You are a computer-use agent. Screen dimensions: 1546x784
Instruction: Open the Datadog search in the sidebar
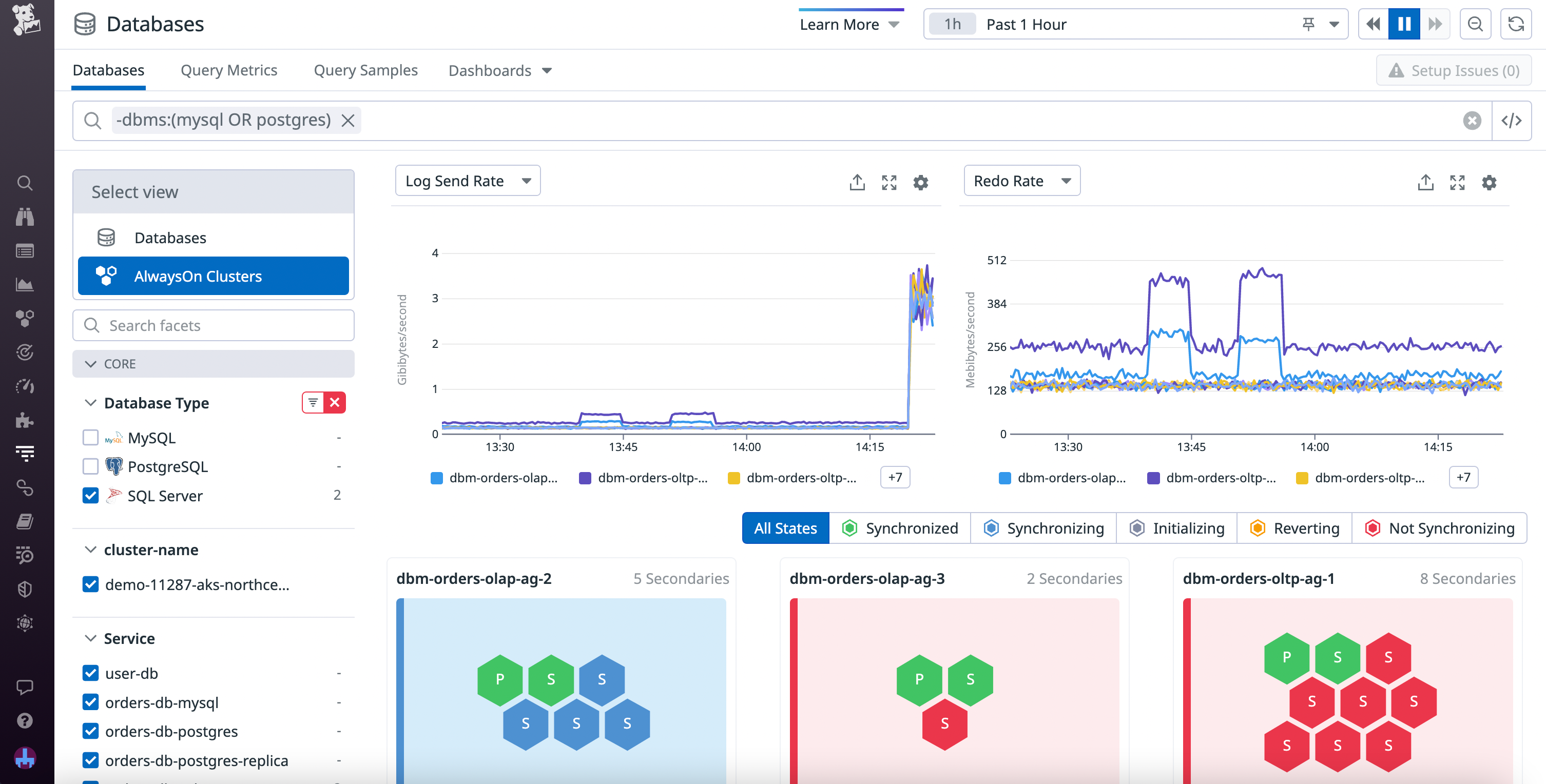pyautogui.click(x=25, y=182)
